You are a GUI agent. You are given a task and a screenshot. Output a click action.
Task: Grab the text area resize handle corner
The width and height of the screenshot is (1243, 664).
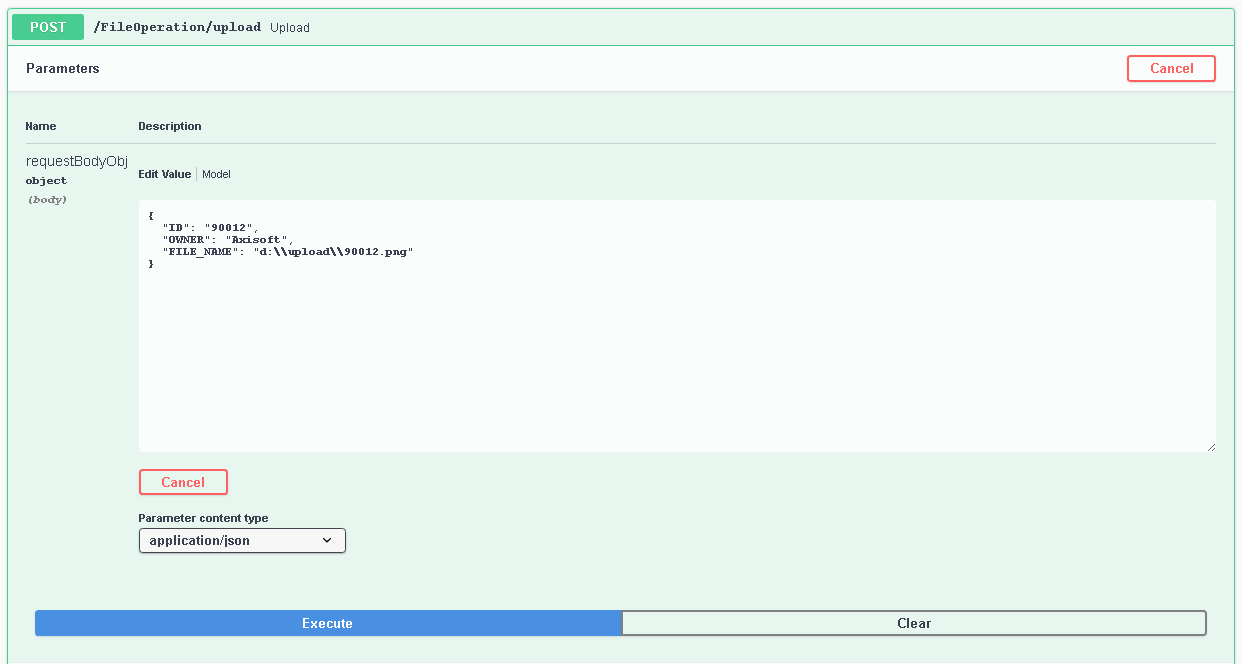point(1210,446)
